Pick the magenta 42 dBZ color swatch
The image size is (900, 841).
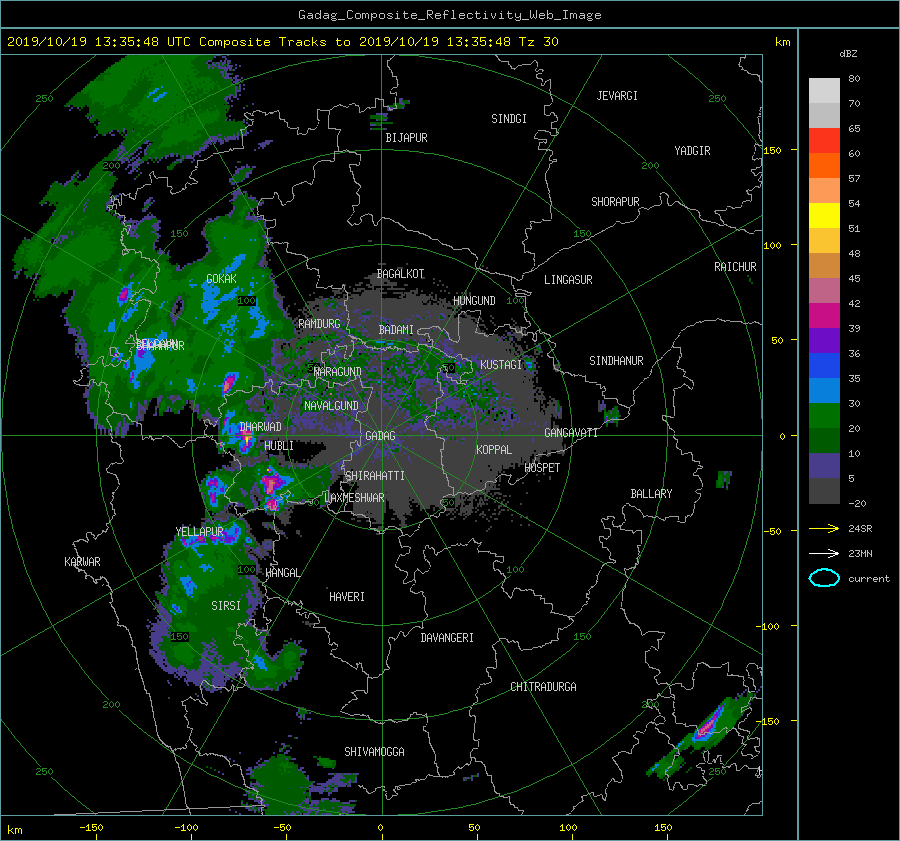824,315
